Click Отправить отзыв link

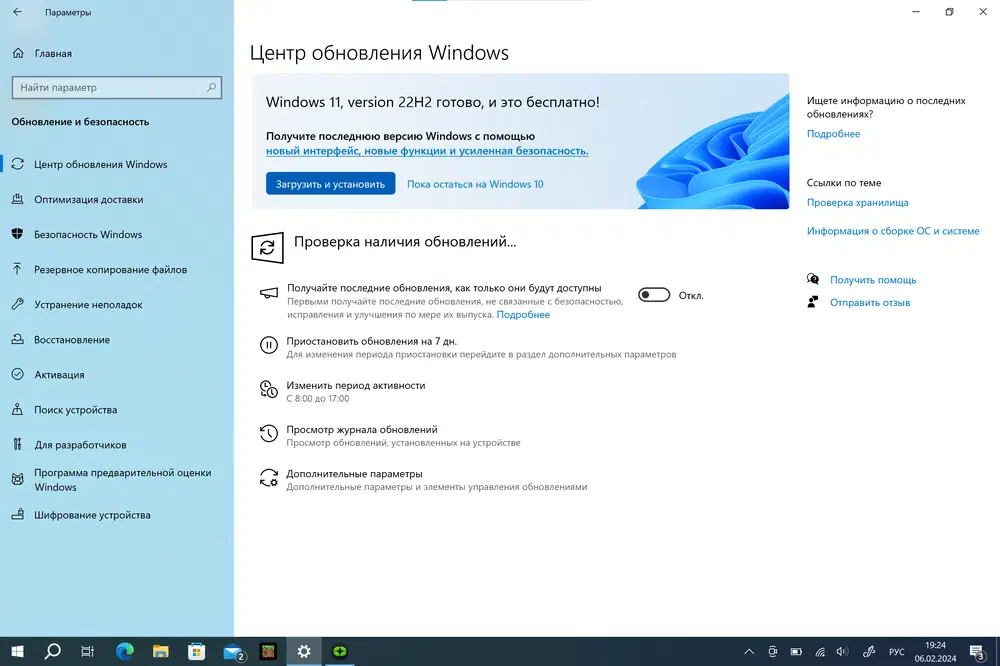(869, 302)
